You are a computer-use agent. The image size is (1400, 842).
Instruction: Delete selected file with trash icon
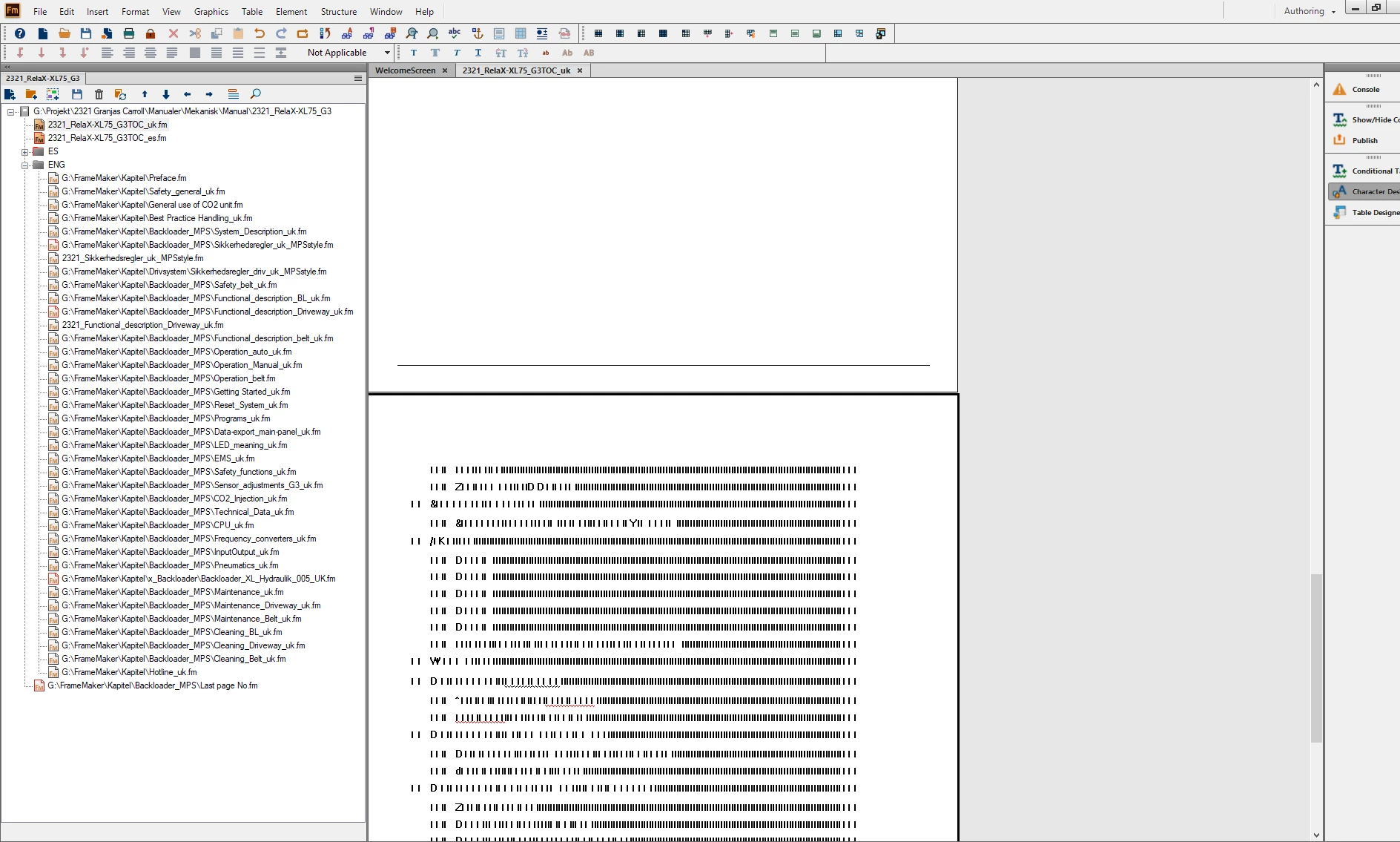click(99, 94)
